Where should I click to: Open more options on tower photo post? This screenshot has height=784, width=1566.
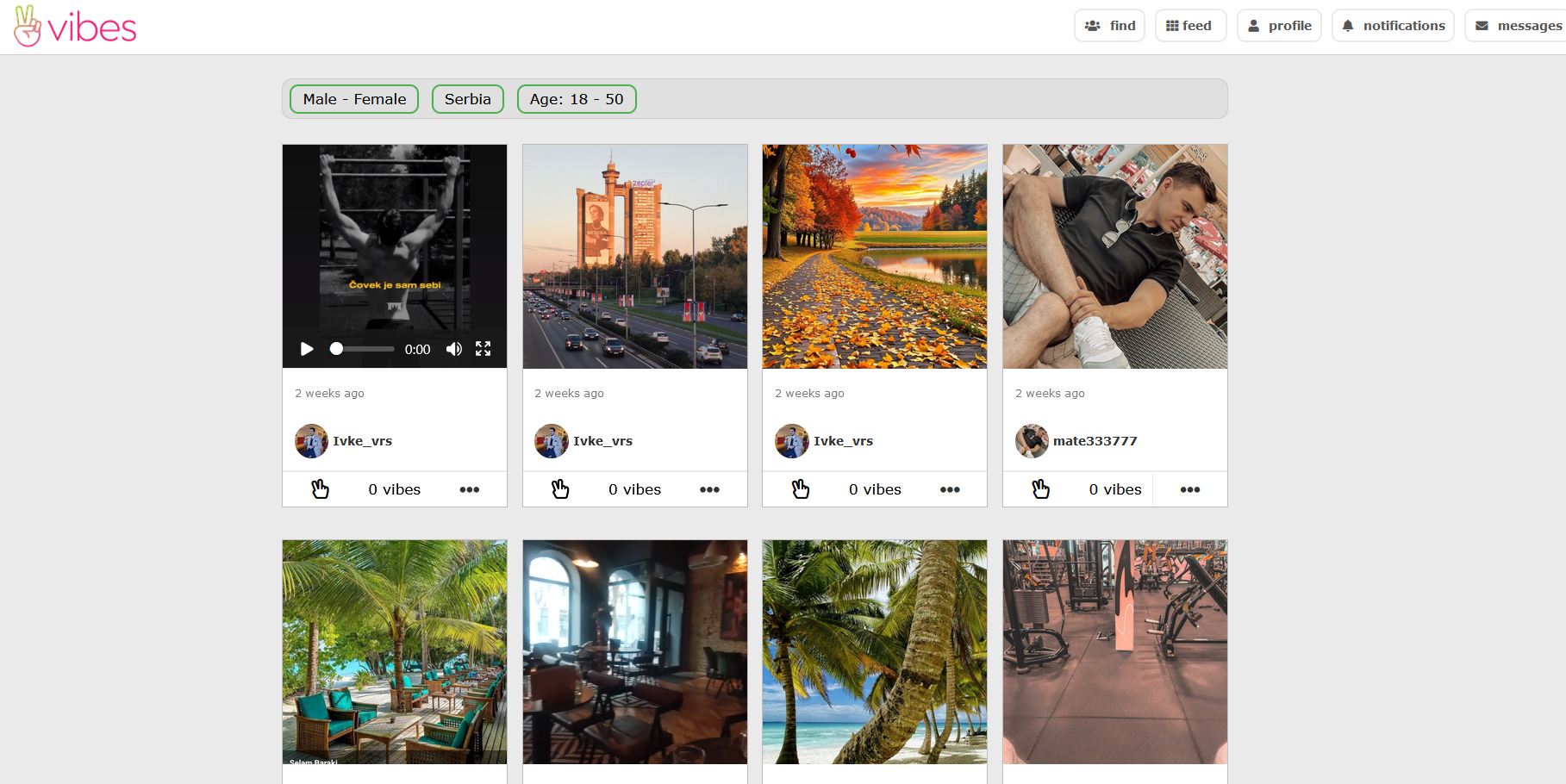pyautogui.click(x=710, y=489)
